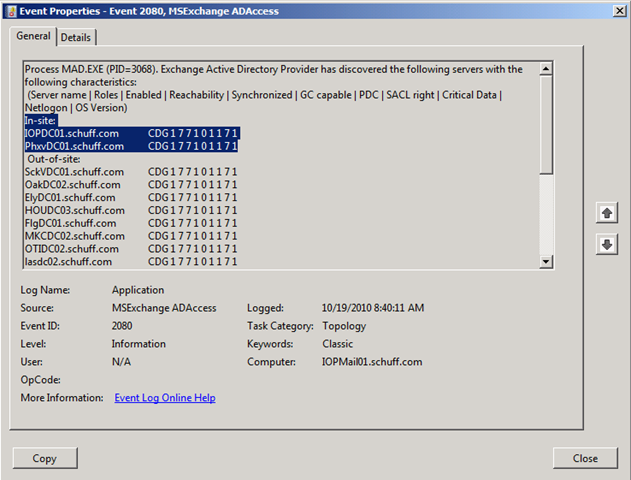Click the Source value MSExchange ADAccess
Image resolution: width=631 pixels, height=480 pixels.
pyautogui.click(x=164, y=308)
